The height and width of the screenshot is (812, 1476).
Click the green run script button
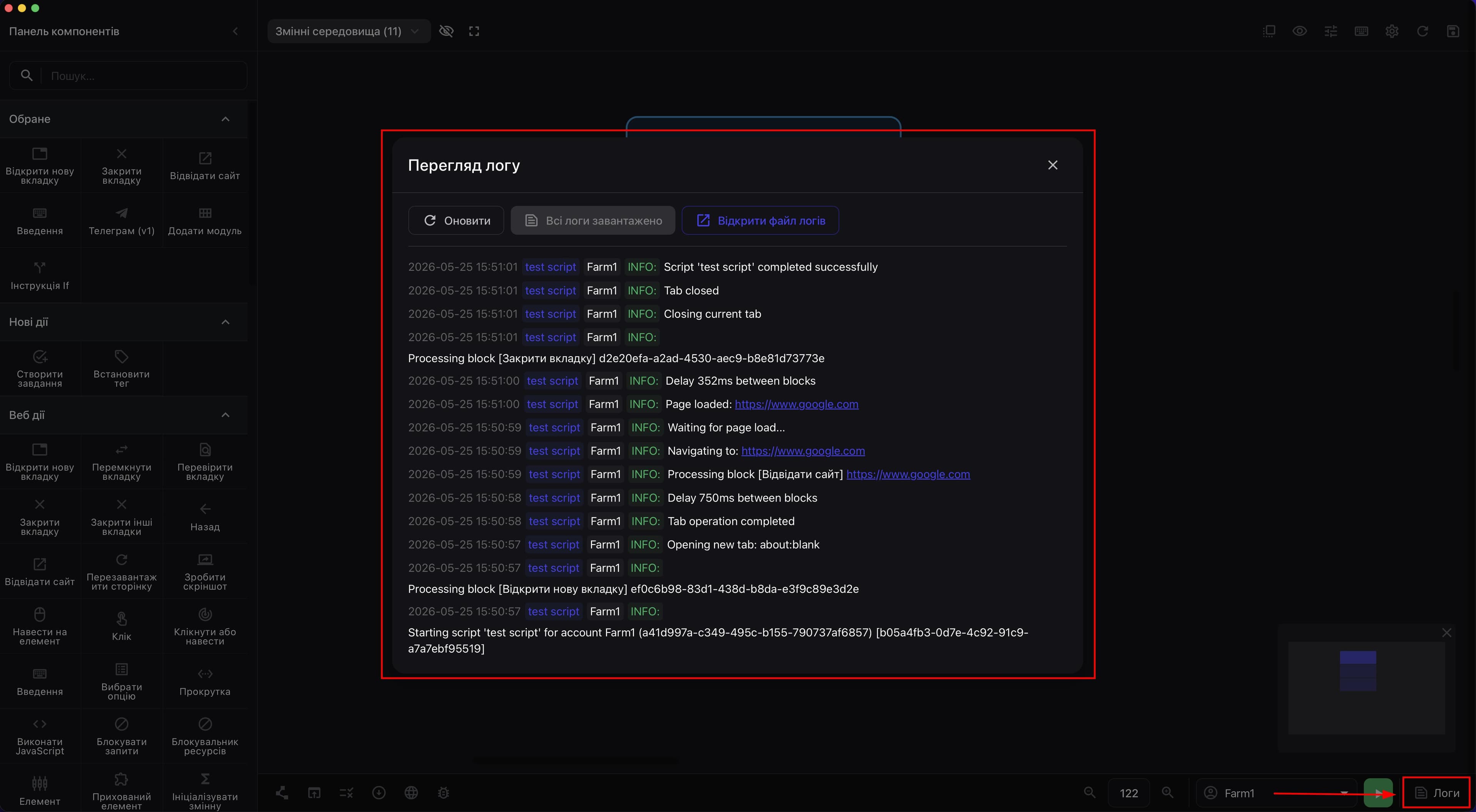(1378, 793)
